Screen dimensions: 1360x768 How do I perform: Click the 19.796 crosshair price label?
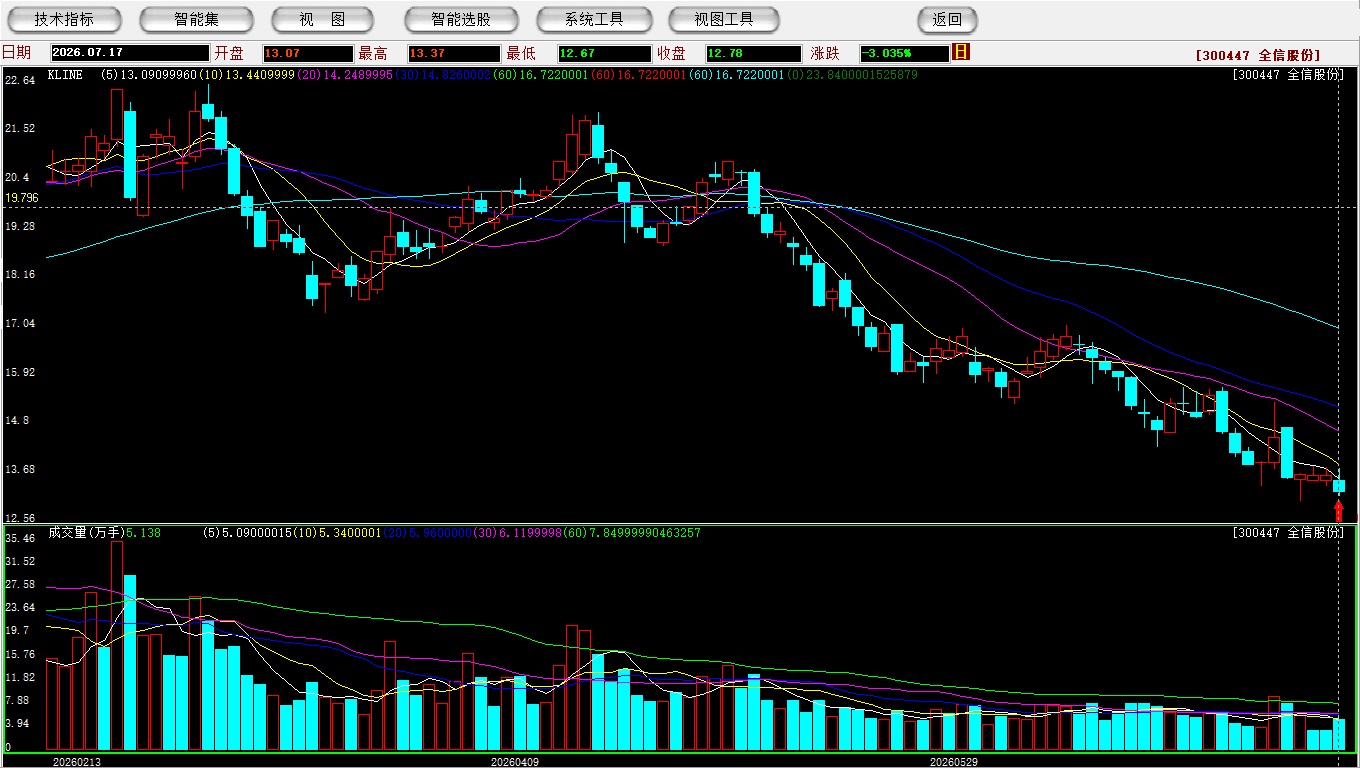coord(21,198)
